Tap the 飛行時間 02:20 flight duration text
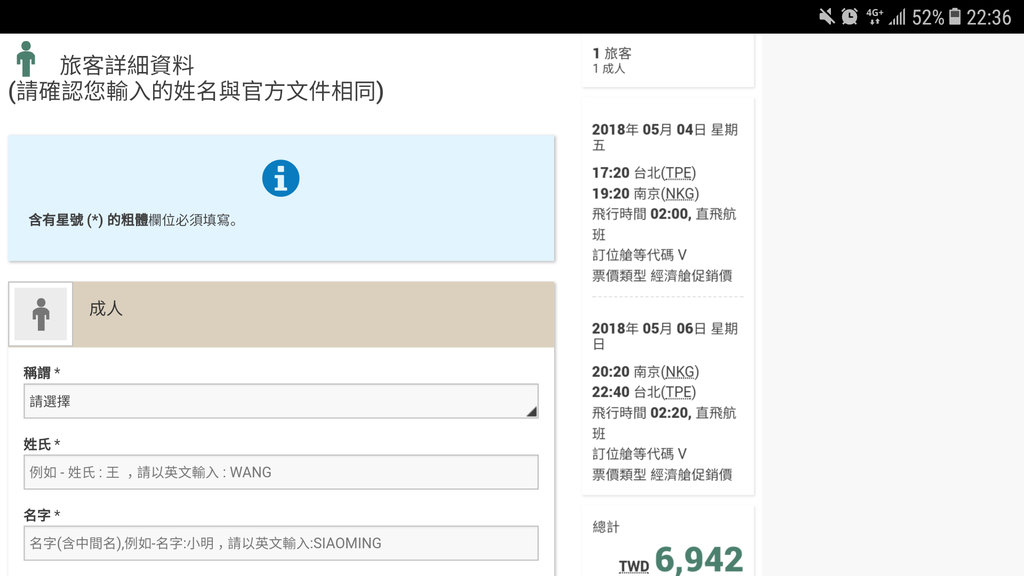This screenshot has height=576, width=1024. [x=664, y=423]
